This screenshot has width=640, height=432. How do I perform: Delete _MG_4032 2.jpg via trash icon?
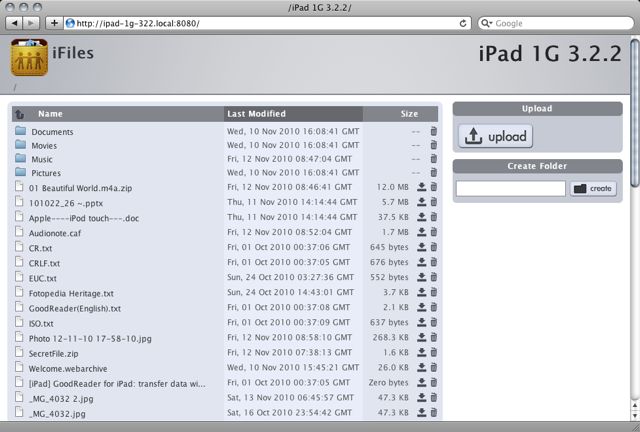click(x=433, y=397)
